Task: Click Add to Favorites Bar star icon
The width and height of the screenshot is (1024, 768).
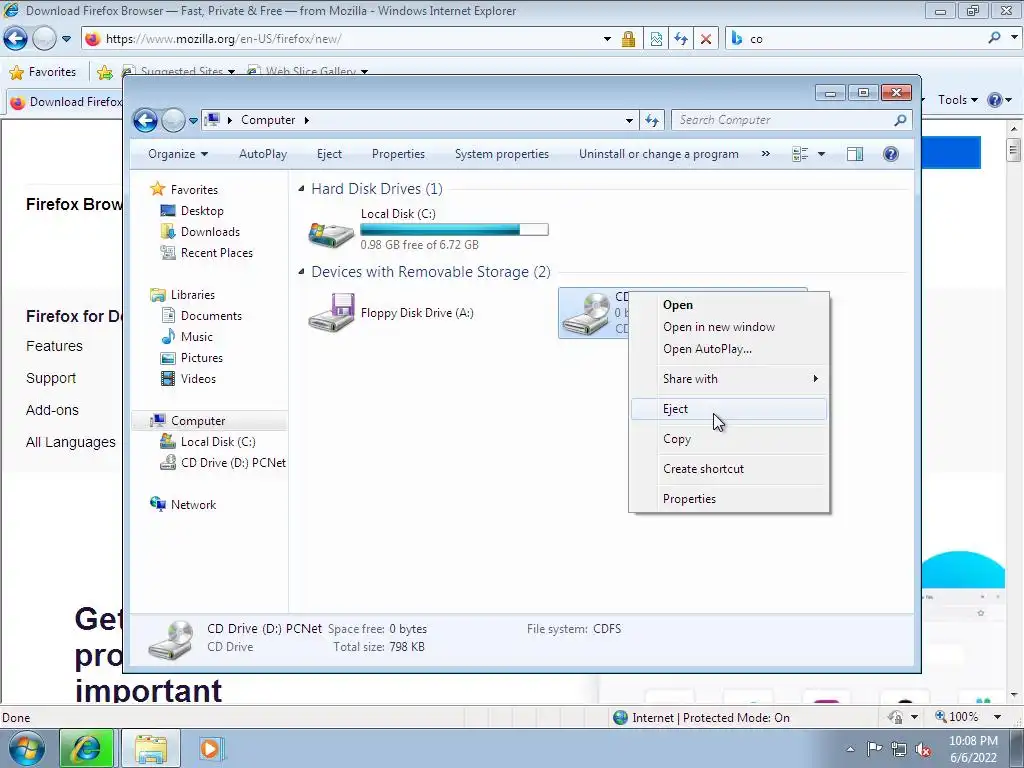Action: [104, 72]
